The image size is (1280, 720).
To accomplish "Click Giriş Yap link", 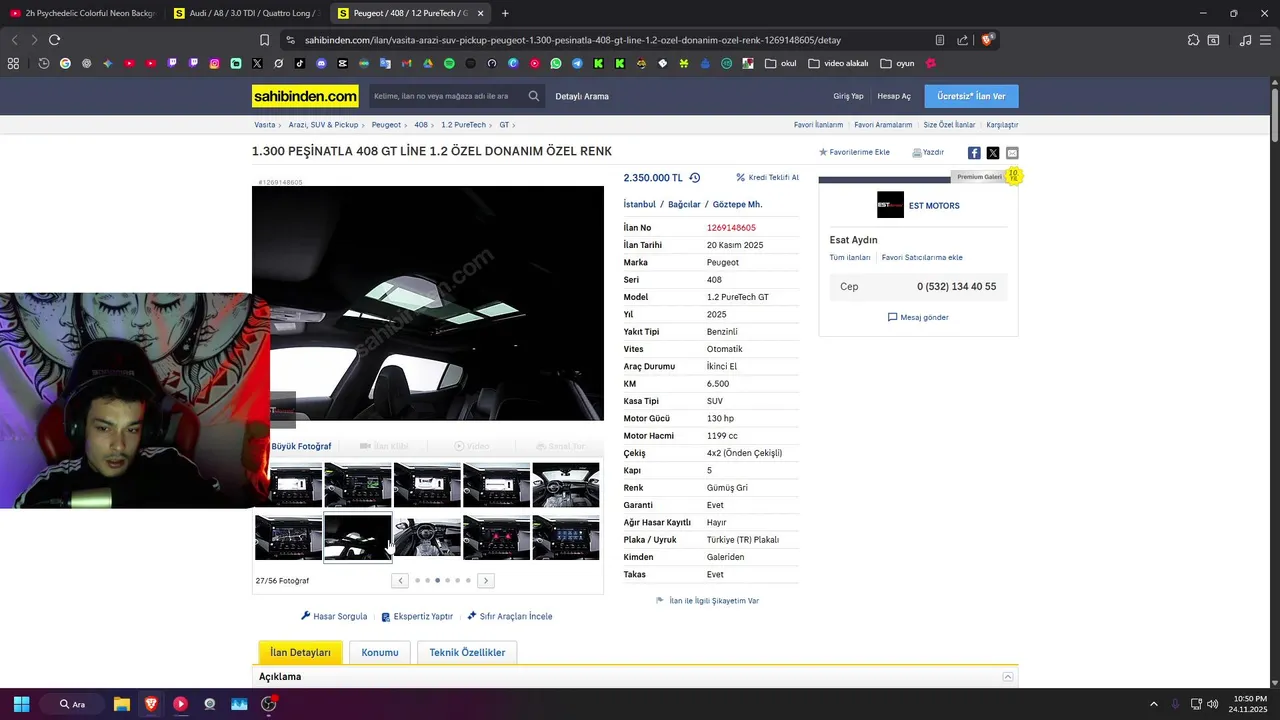I will [848, 96].
